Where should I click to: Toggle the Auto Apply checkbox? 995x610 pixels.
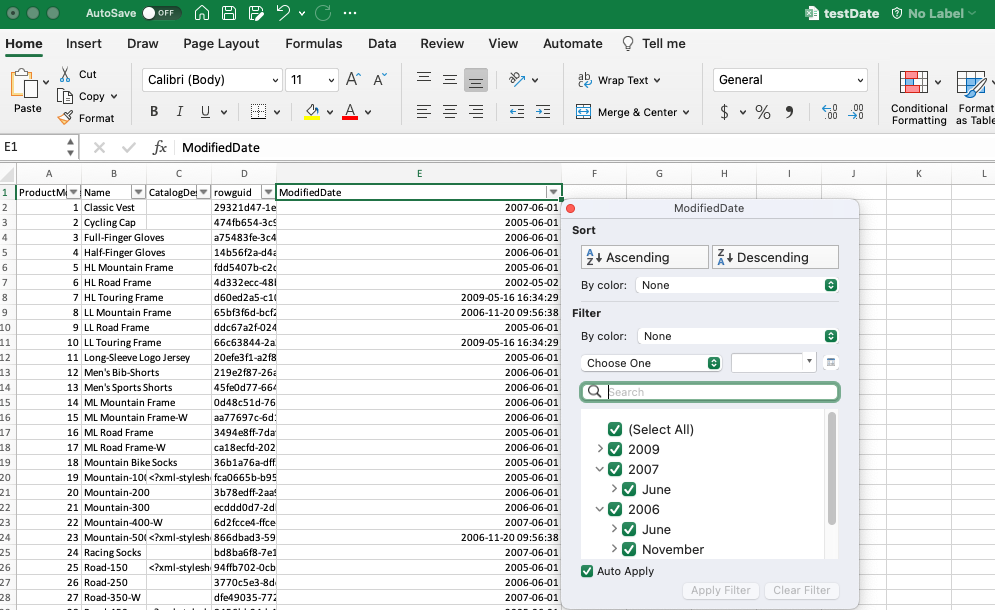(x=587, y=571)
